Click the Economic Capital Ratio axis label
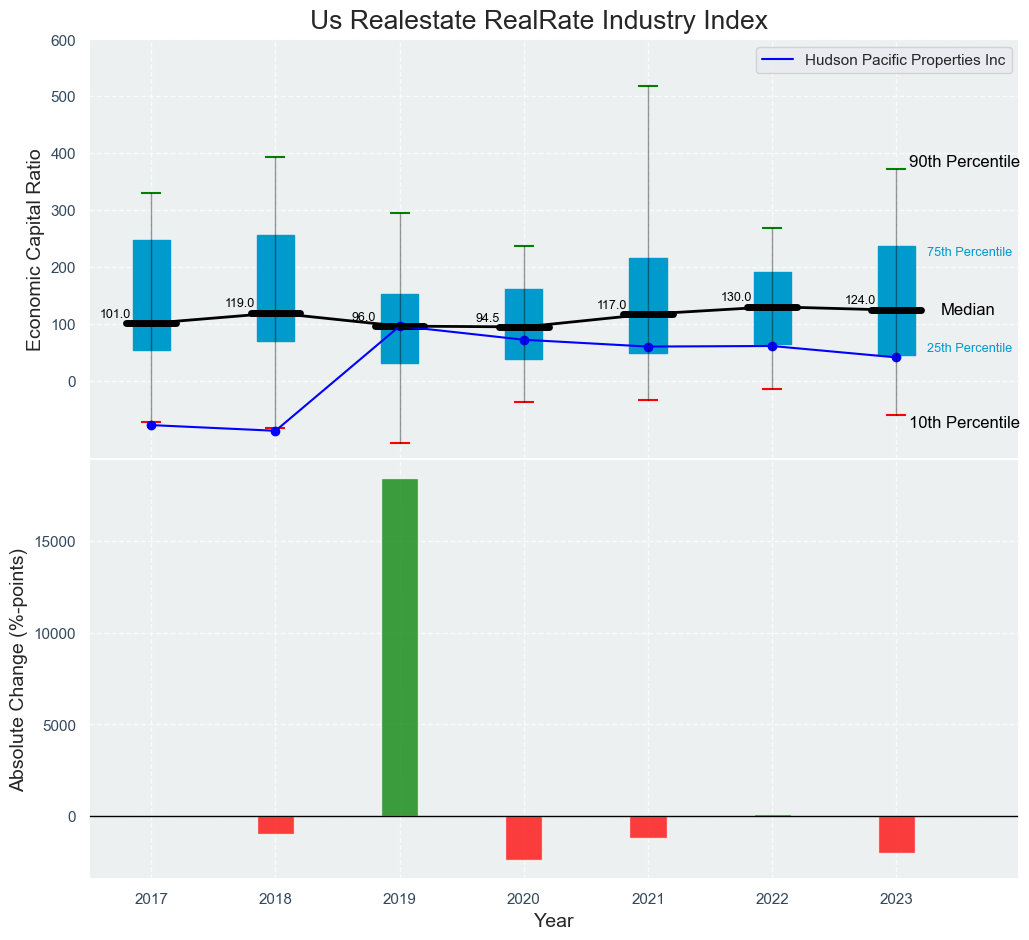The height and width of the screenshot is (940, 1029). coord(34,249)
